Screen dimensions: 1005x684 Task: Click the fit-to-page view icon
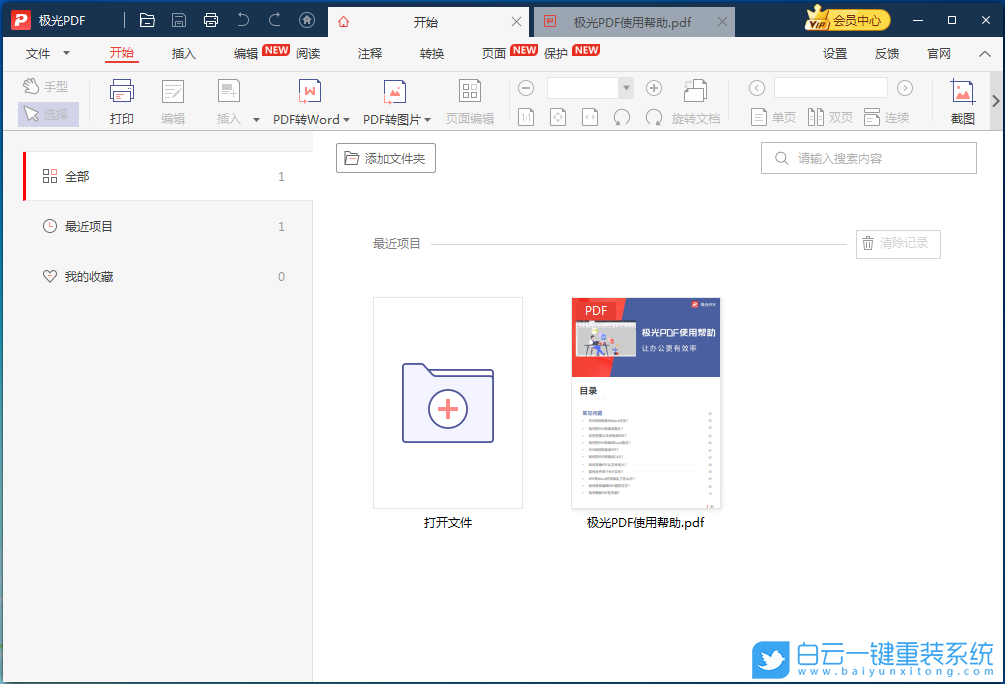tap(557, 117)
